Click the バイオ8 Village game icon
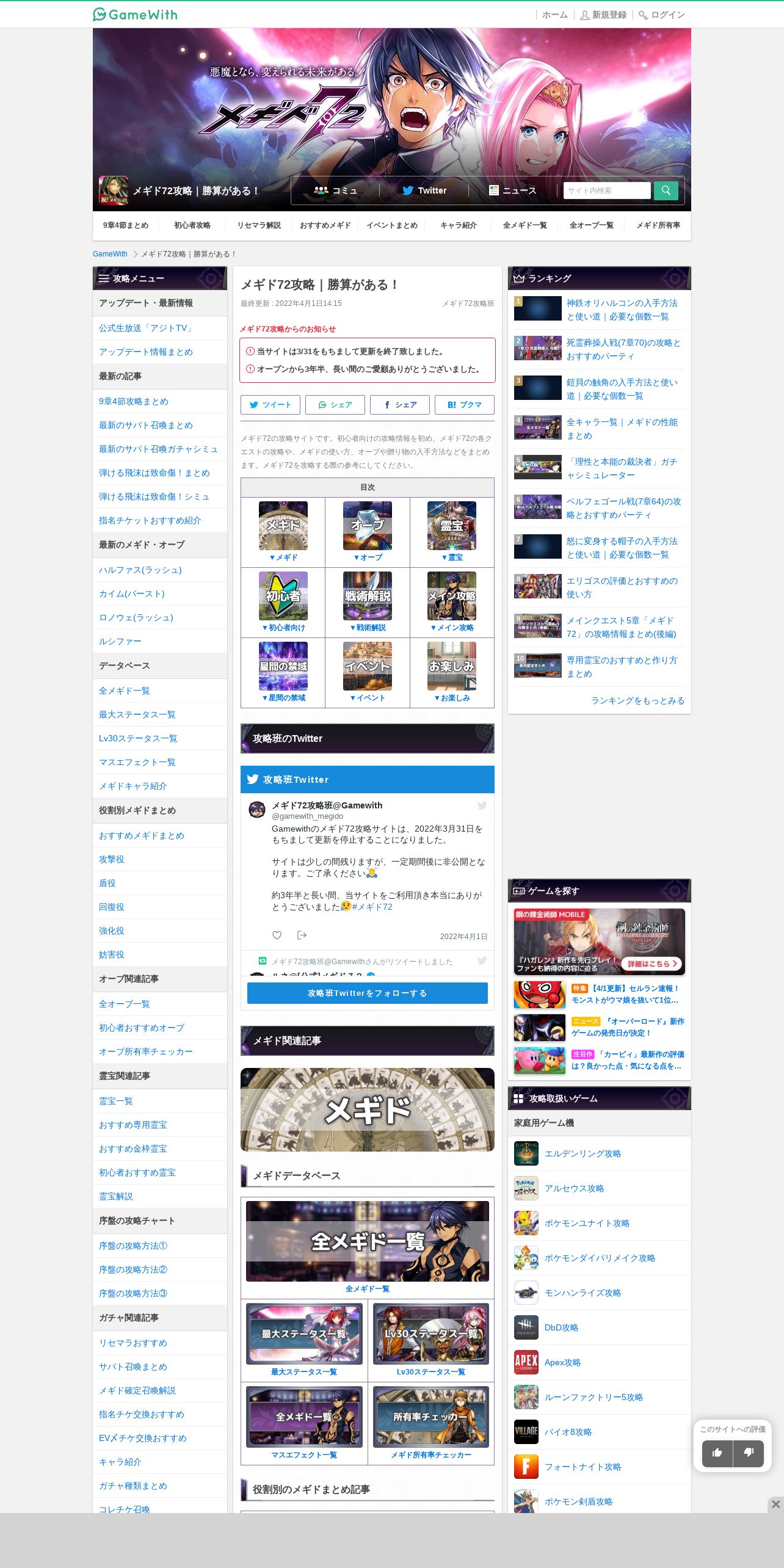Image resolution: width=784 pixels, height=1568 pixels. pos(526,1432)
